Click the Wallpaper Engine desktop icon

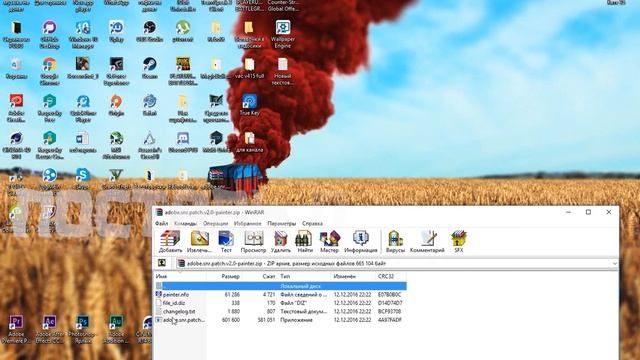(282, 34)
